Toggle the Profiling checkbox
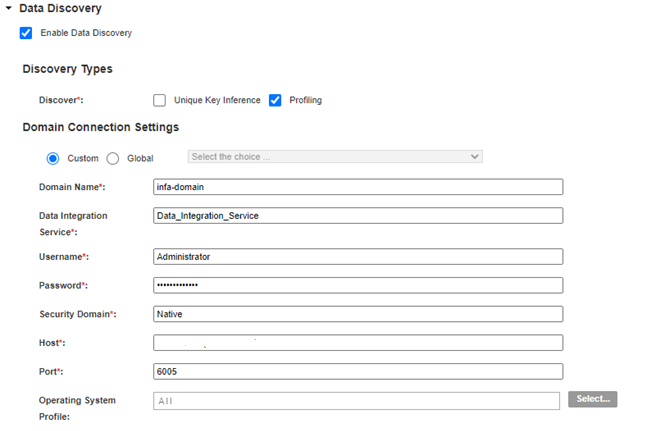This screenshot has width=660, height=431. 275,100
